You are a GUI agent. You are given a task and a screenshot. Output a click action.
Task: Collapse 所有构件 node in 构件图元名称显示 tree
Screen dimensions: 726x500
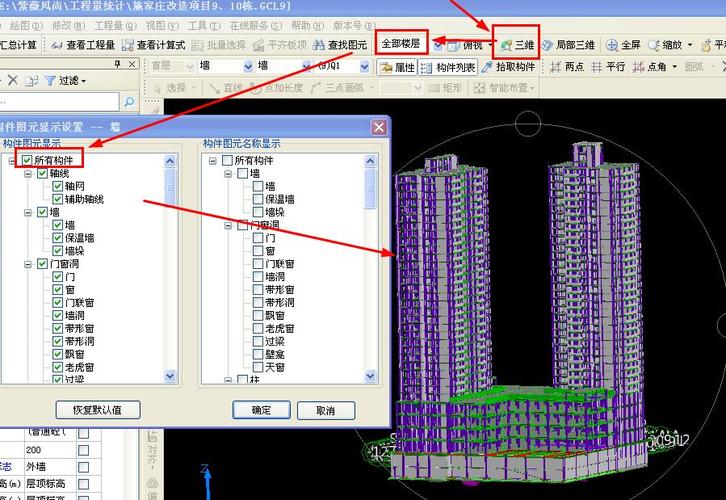click(x=213, y=161)
